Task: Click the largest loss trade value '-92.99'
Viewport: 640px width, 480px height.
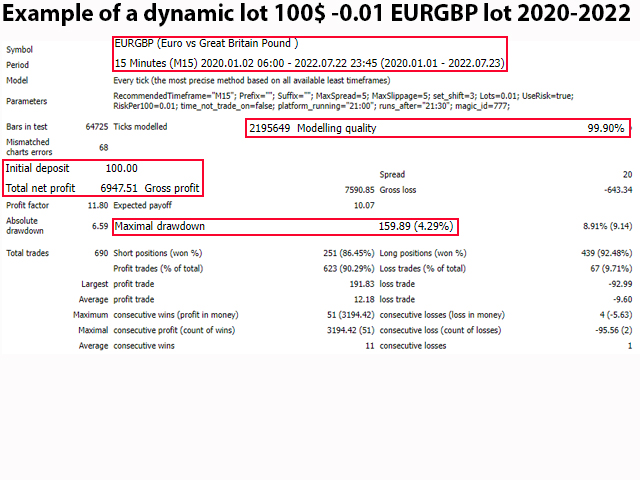Action: pyautogui.click(x=620, y=284)
